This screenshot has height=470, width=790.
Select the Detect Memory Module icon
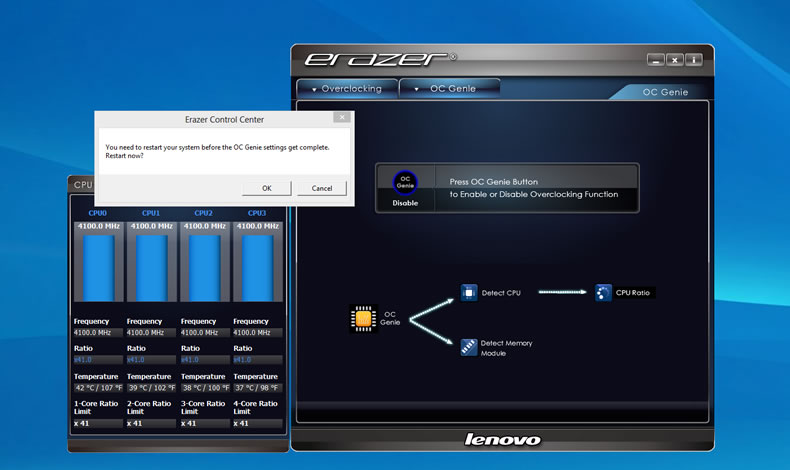pyautogui.click(x=469, y=347)
